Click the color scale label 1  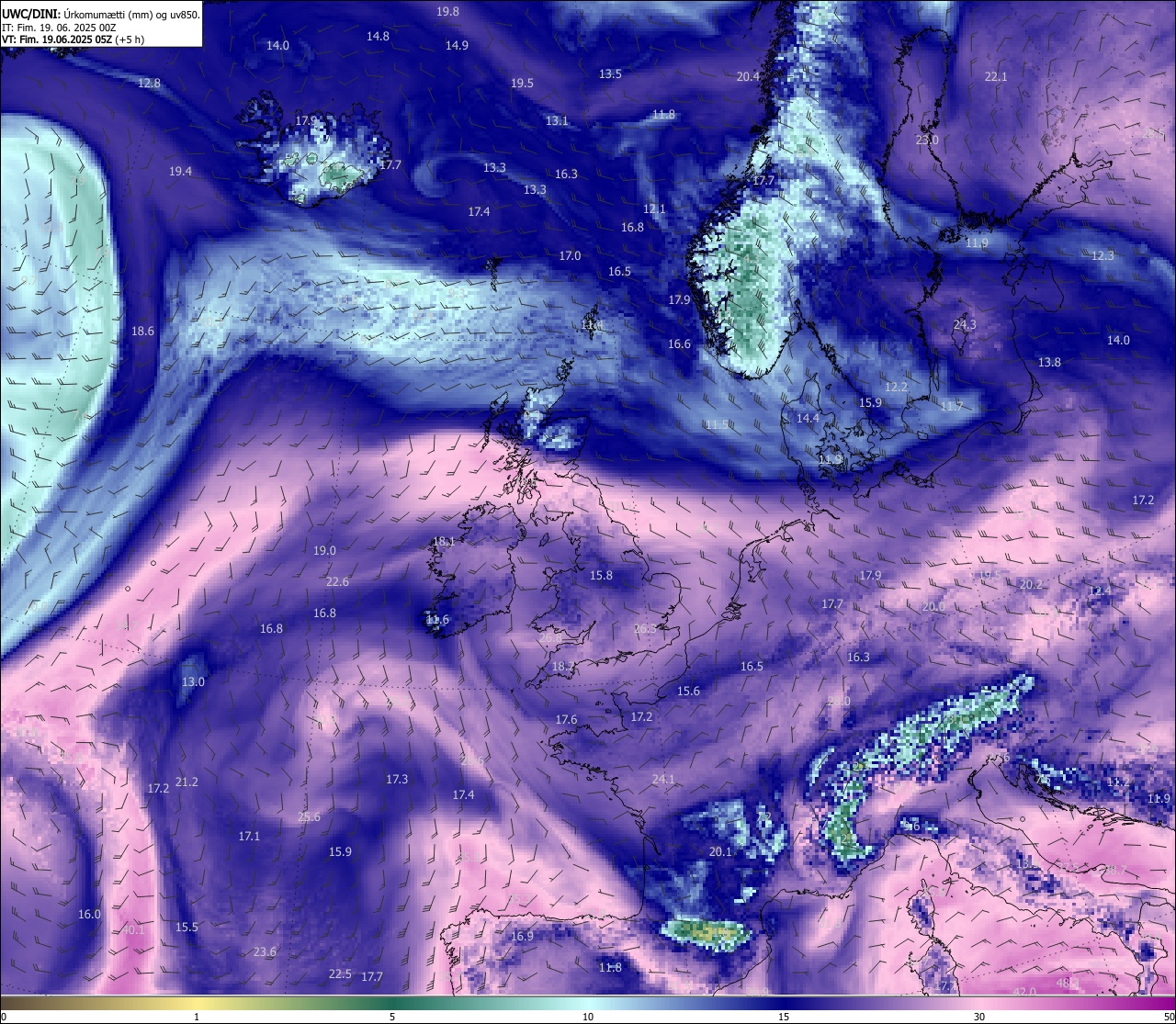click(197, 1017)
